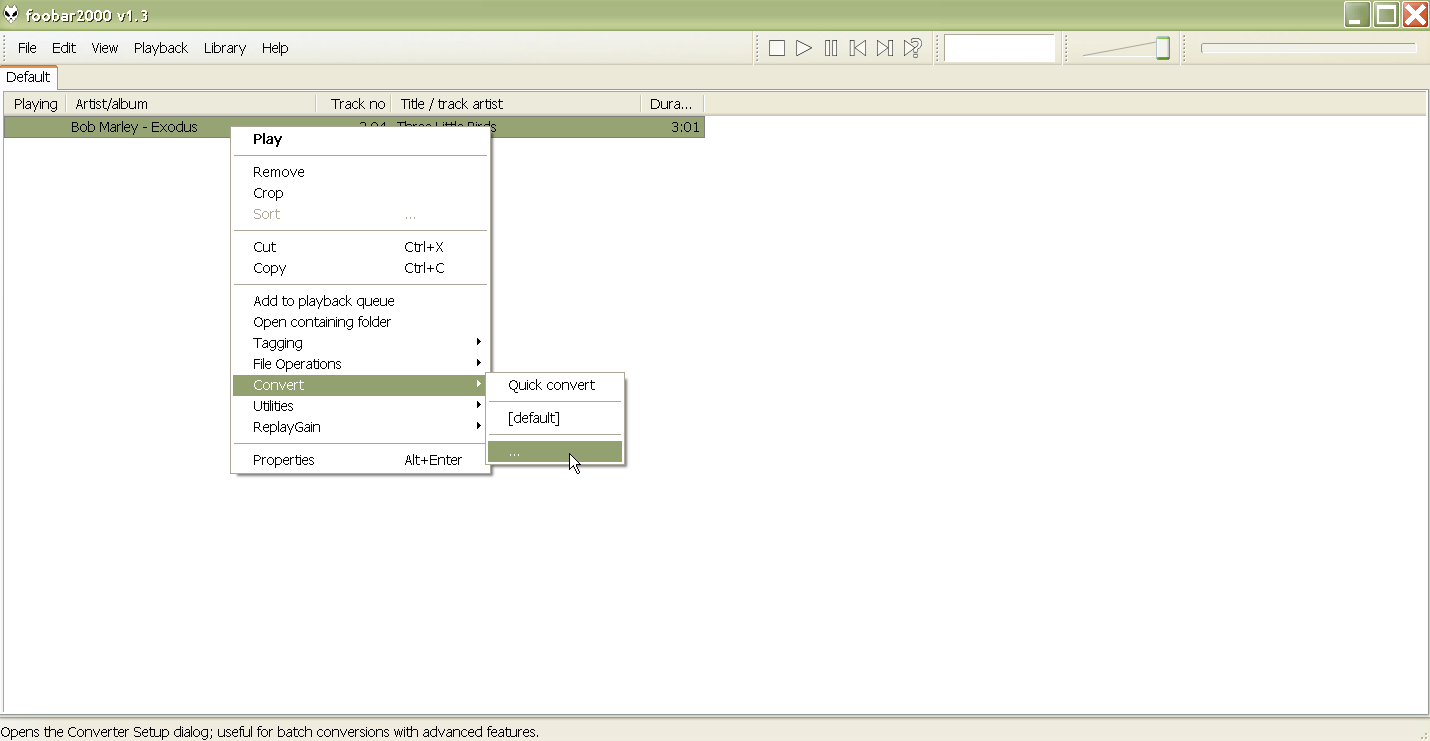Image resolution: width=1430 pixels, height=741 pixels.
Task: Expand the ReplayGain submenu
Action: pos(361,427)
